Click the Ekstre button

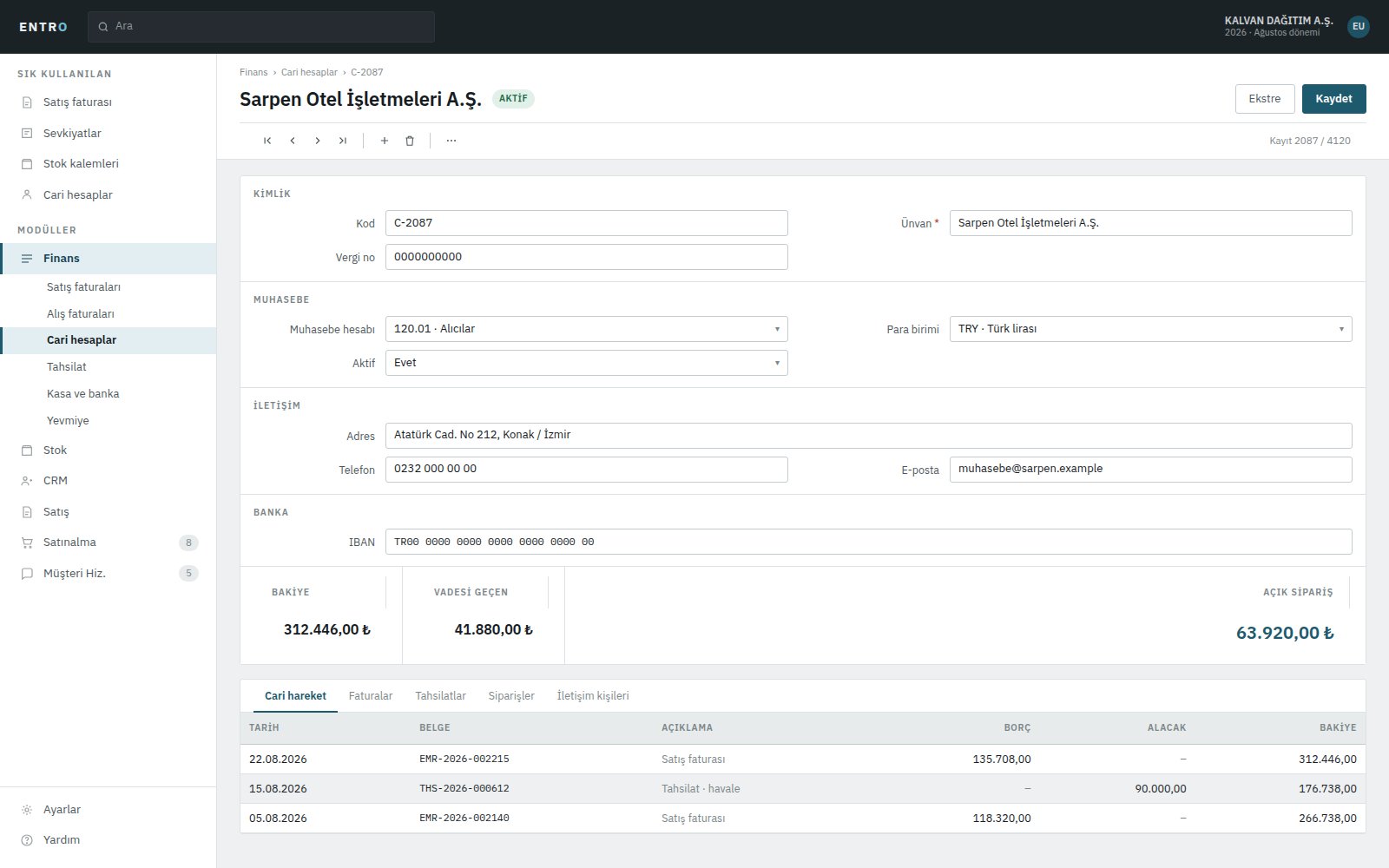click(1265, 99)
